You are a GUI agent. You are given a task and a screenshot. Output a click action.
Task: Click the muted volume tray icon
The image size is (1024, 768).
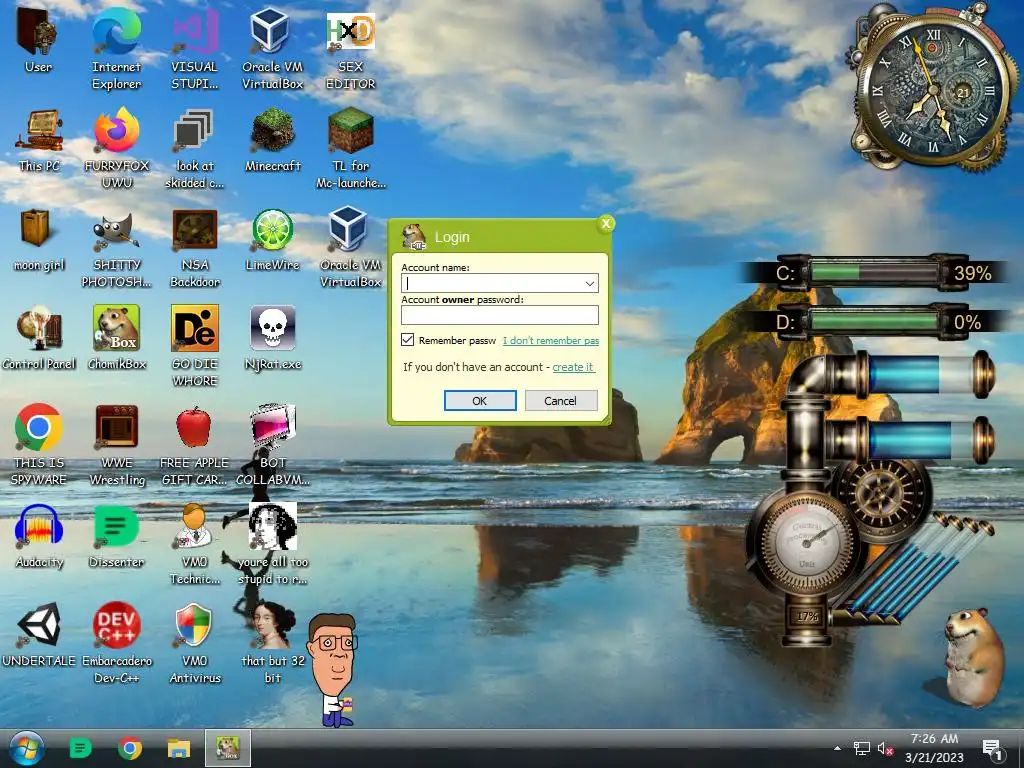(x=885, y=748)
